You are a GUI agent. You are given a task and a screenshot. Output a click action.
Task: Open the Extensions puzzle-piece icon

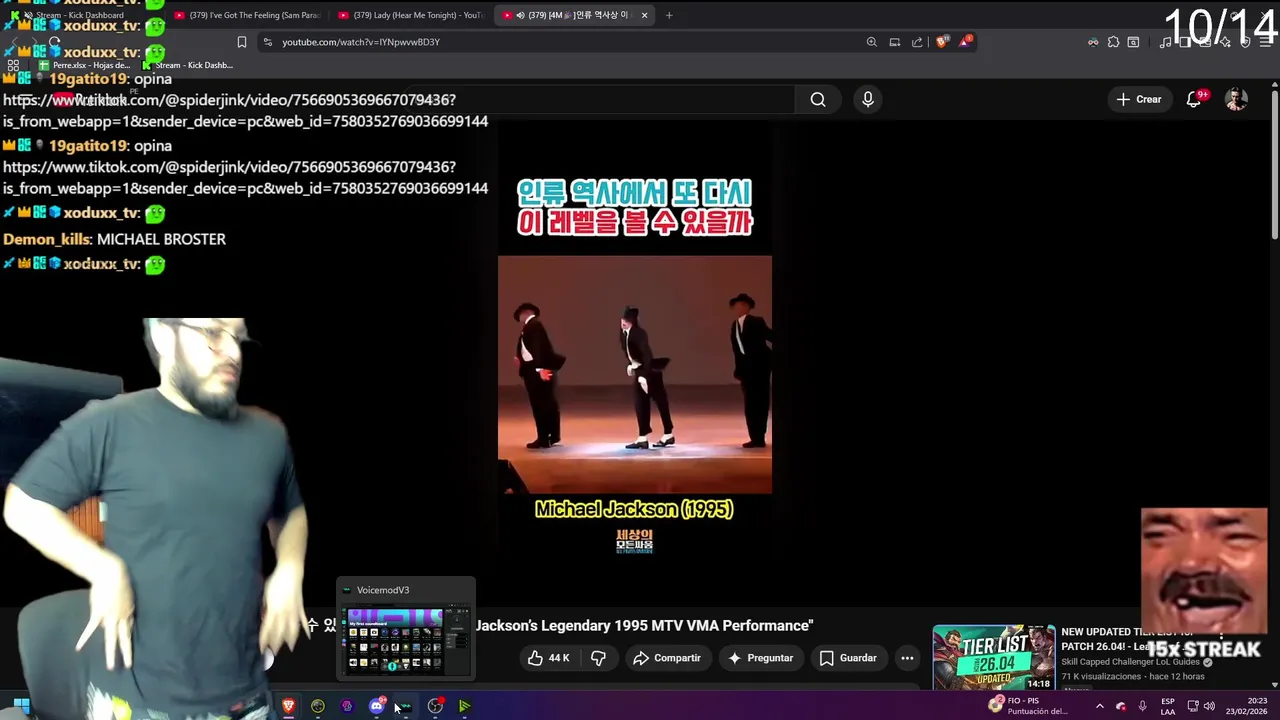click(x=1113, y=42)
